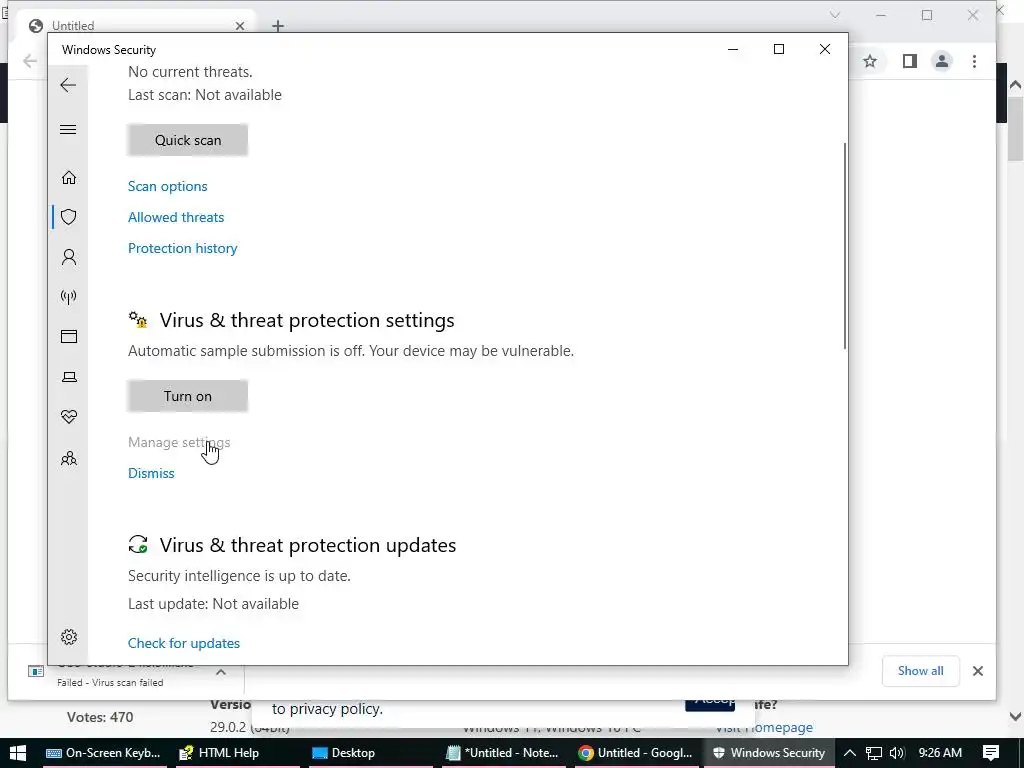This screenshot has height=768, width=1024.
Task: Check for updates link
Action: pos(184,643)
